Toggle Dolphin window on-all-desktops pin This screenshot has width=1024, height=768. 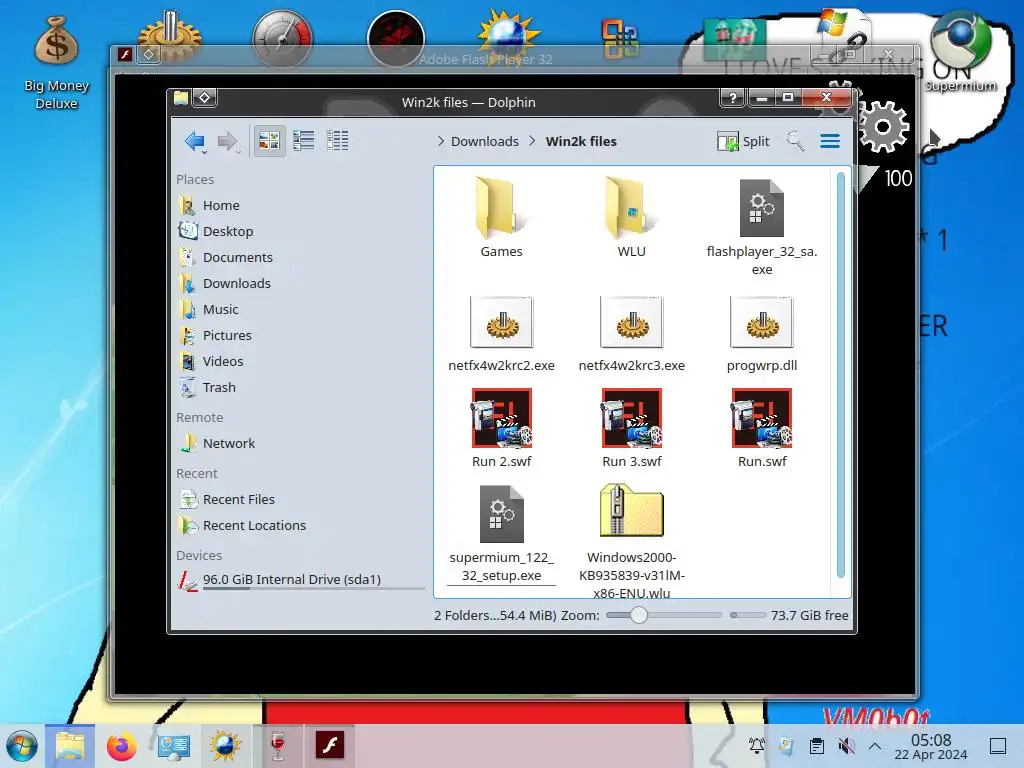pos(204,98)
